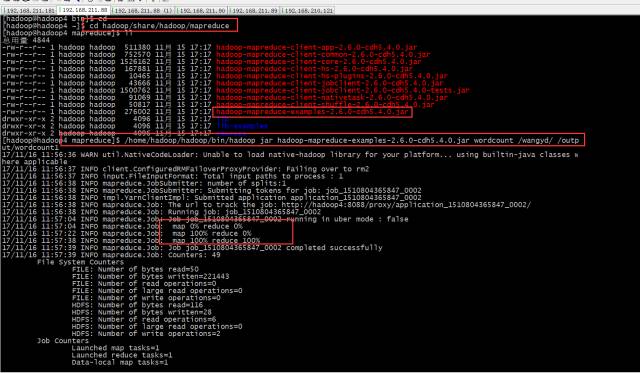Click the 'File System Counters' heading
The height and width of the screenshot is (373, 640).
pyautogui.click(x=80, y=262)
